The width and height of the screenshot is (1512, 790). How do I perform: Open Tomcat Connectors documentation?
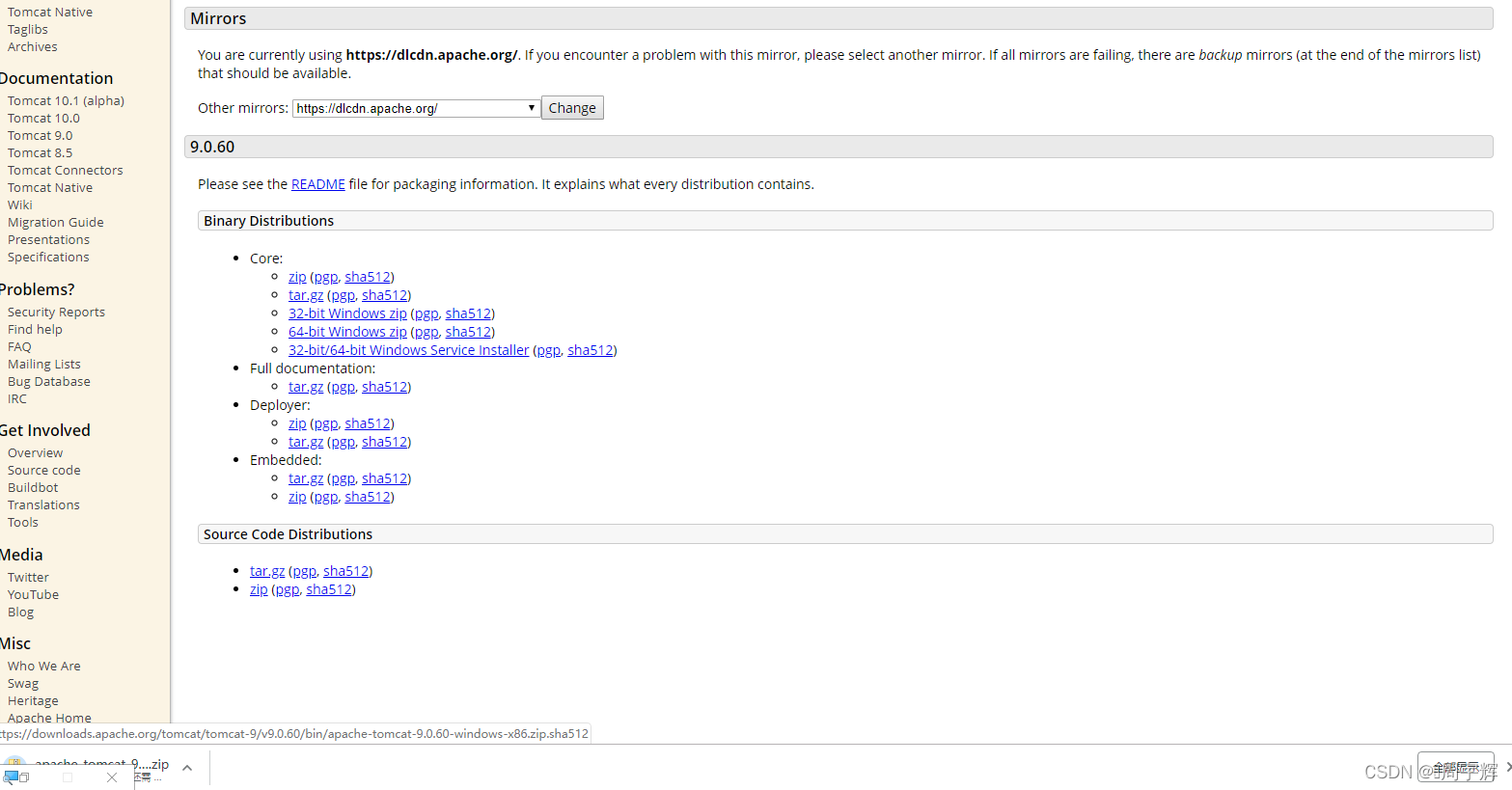(66, 171)
